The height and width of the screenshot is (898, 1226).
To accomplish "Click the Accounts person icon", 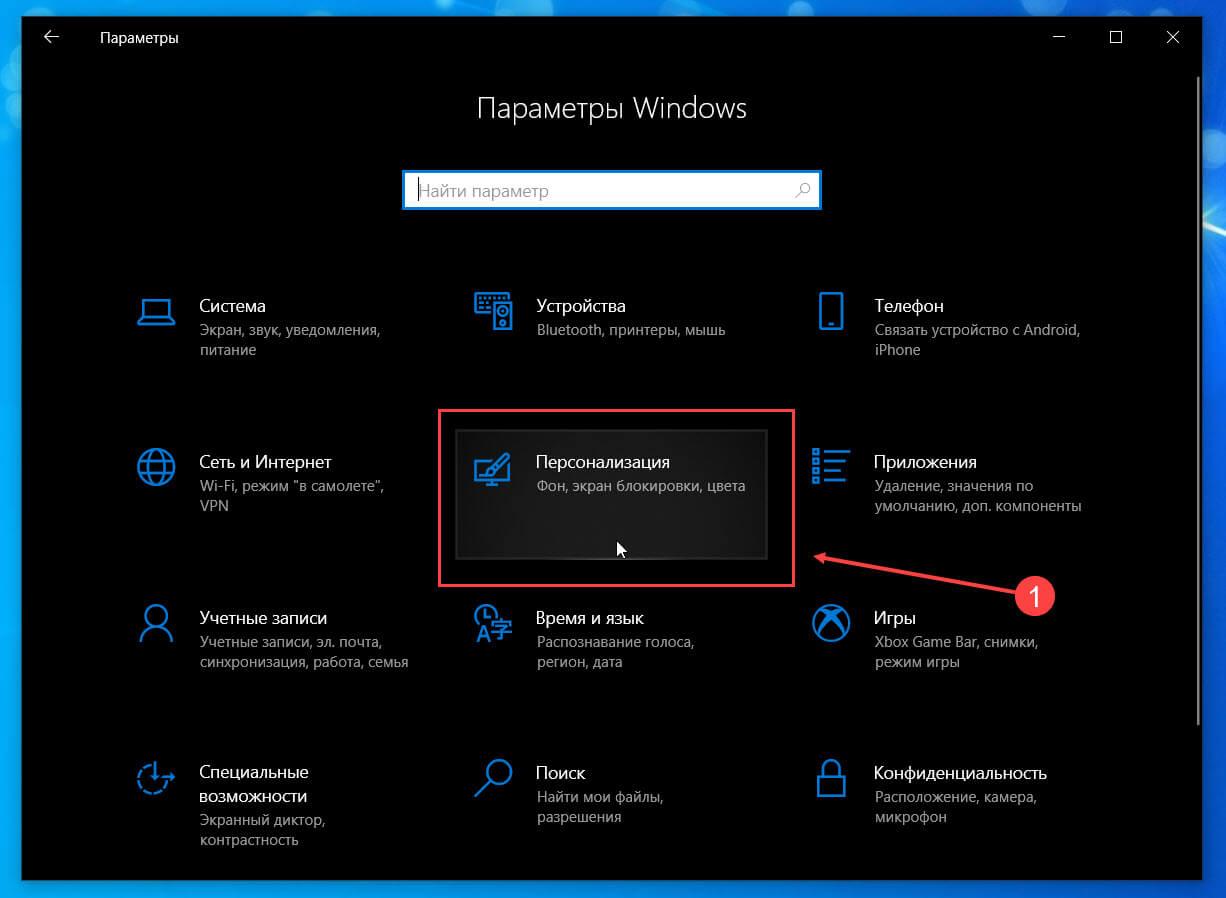I will [156, 623].
